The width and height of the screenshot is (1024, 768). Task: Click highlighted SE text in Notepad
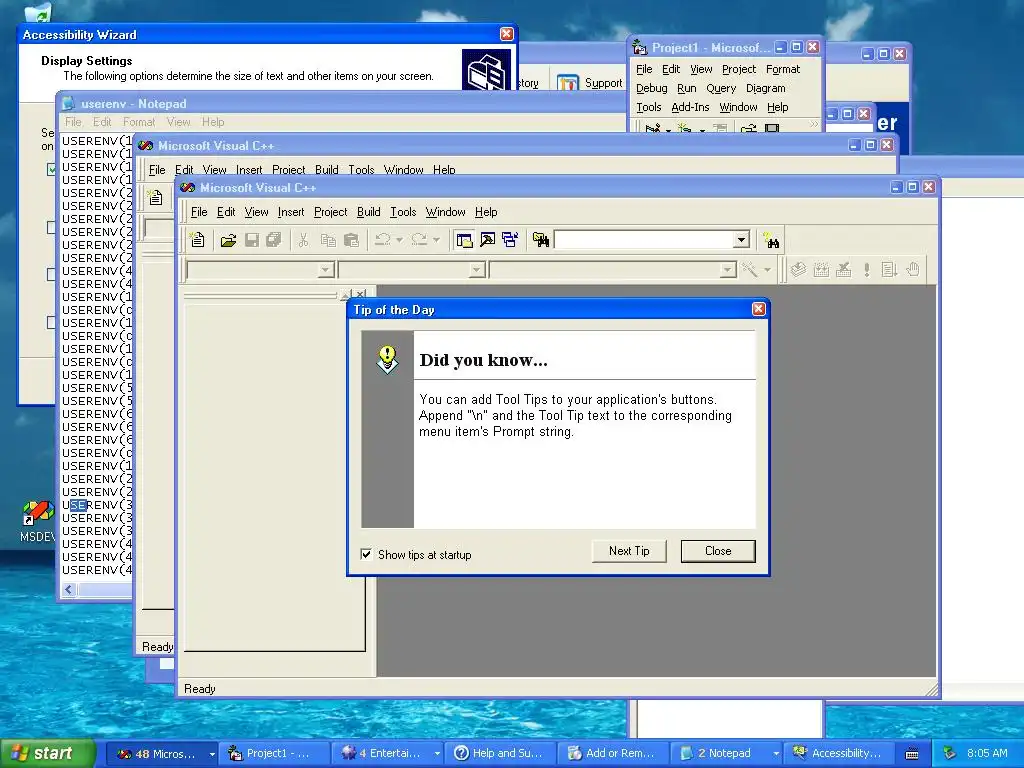click(x=78, y=505)
